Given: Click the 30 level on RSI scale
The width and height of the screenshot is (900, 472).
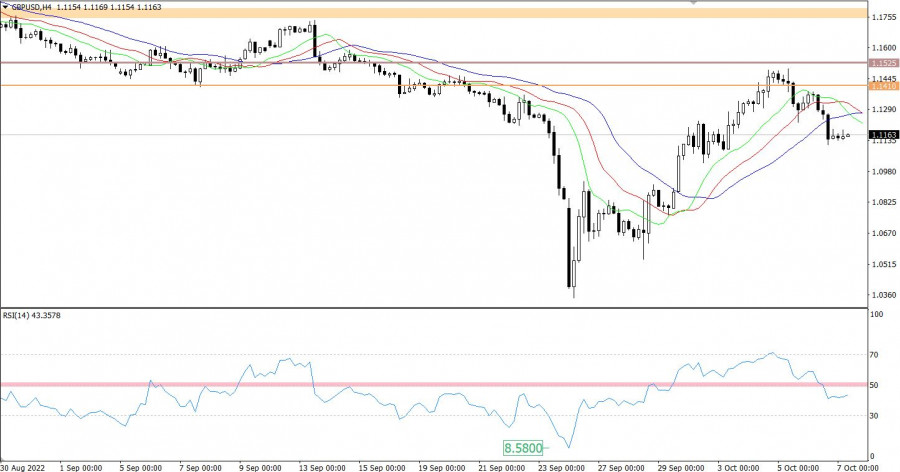Looking at the screenshot, I should (874, 415).
